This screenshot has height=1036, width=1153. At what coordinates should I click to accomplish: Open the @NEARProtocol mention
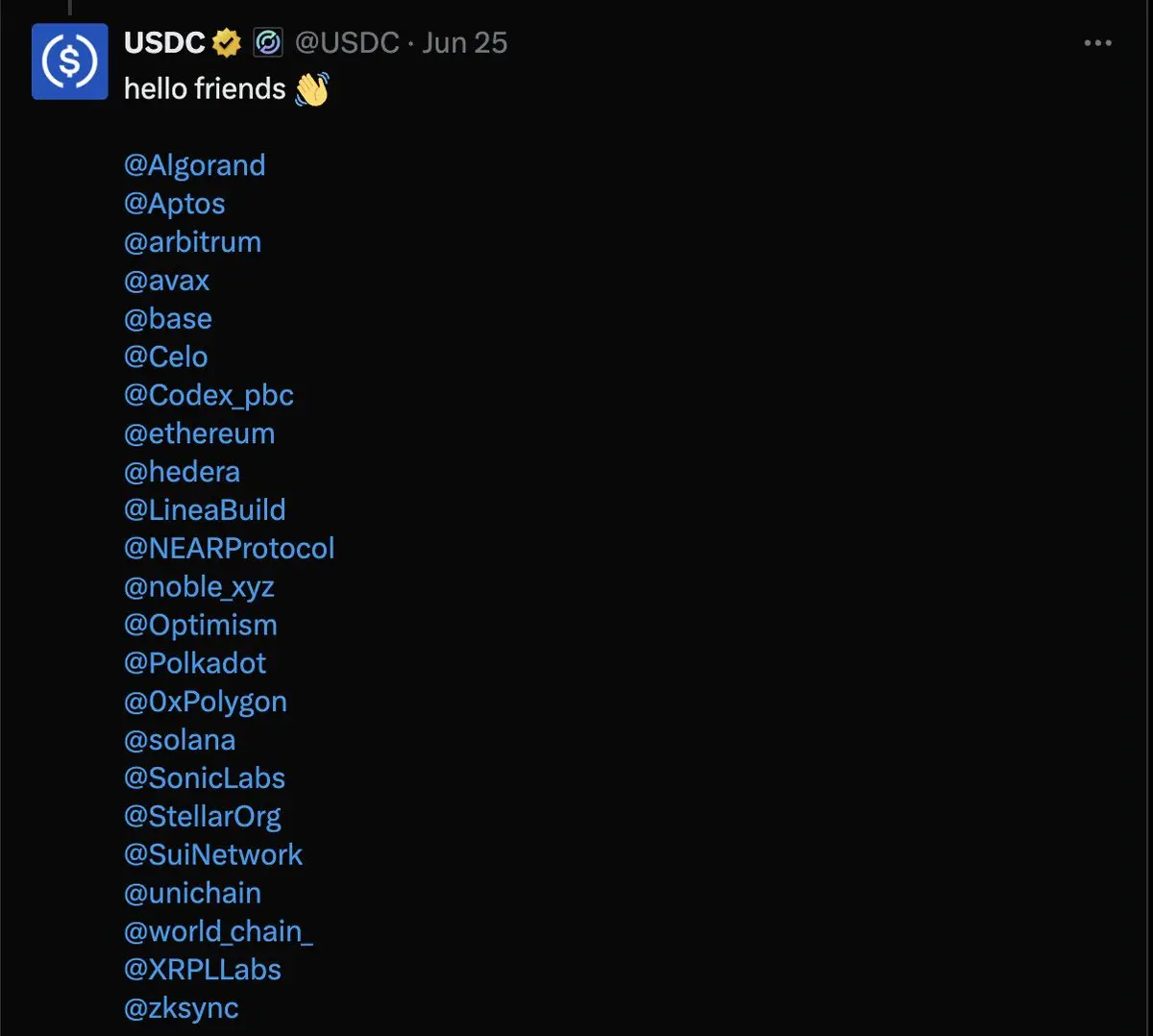tap(230, 549)
